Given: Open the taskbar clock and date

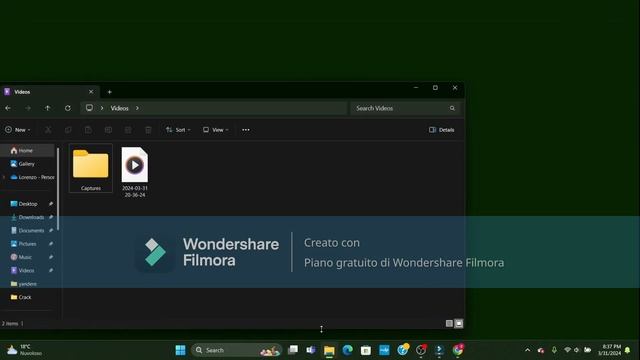Looking at the screenshot, I should tap(609, 350).
